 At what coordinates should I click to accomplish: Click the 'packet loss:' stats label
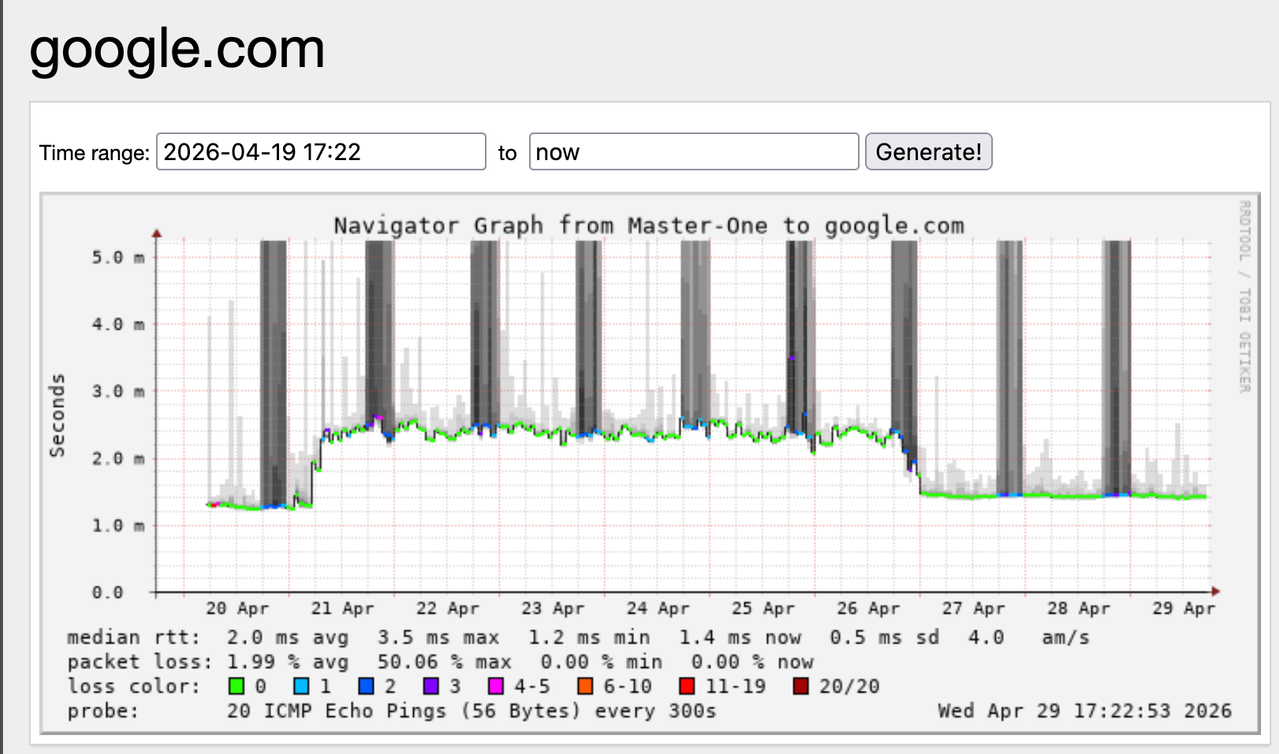click(139, 662)
